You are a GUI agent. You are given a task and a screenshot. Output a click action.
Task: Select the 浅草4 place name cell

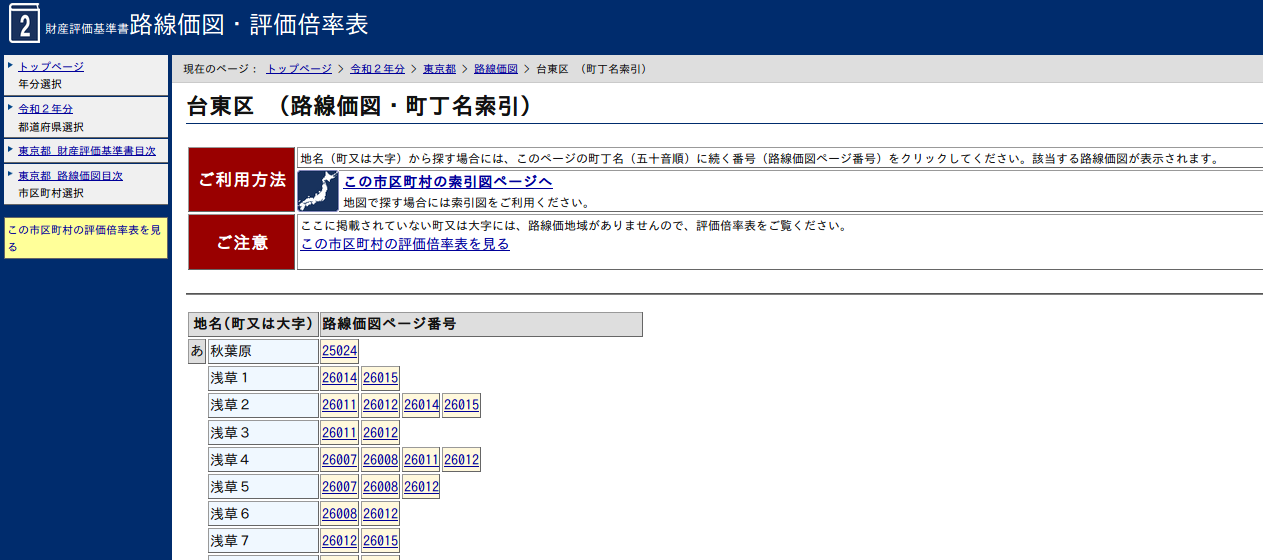pos(263,459)
